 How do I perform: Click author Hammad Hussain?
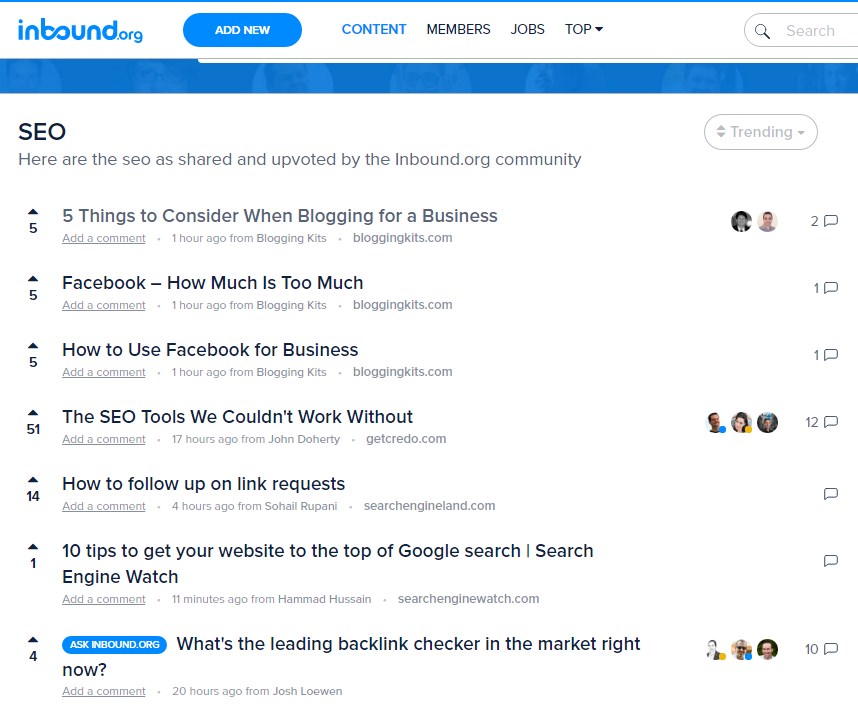click(x=324, y=600)
